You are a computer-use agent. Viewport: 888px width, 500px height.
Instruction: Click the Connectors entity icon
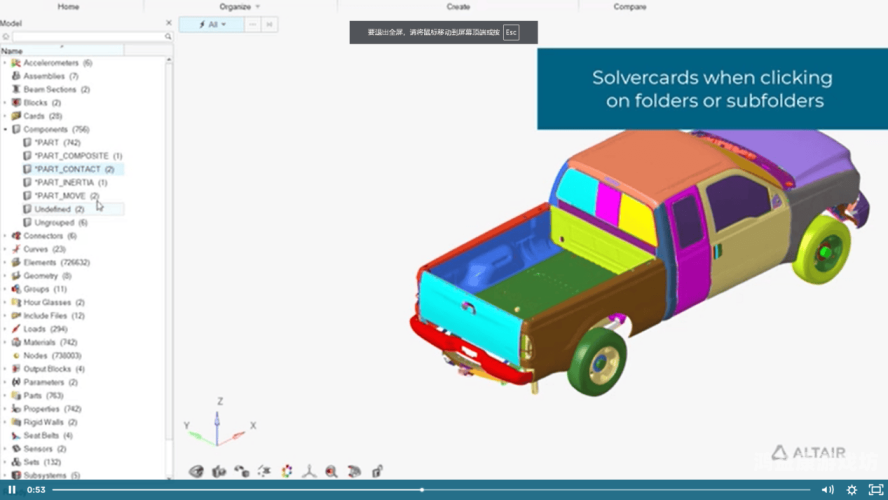pos(16,236)
